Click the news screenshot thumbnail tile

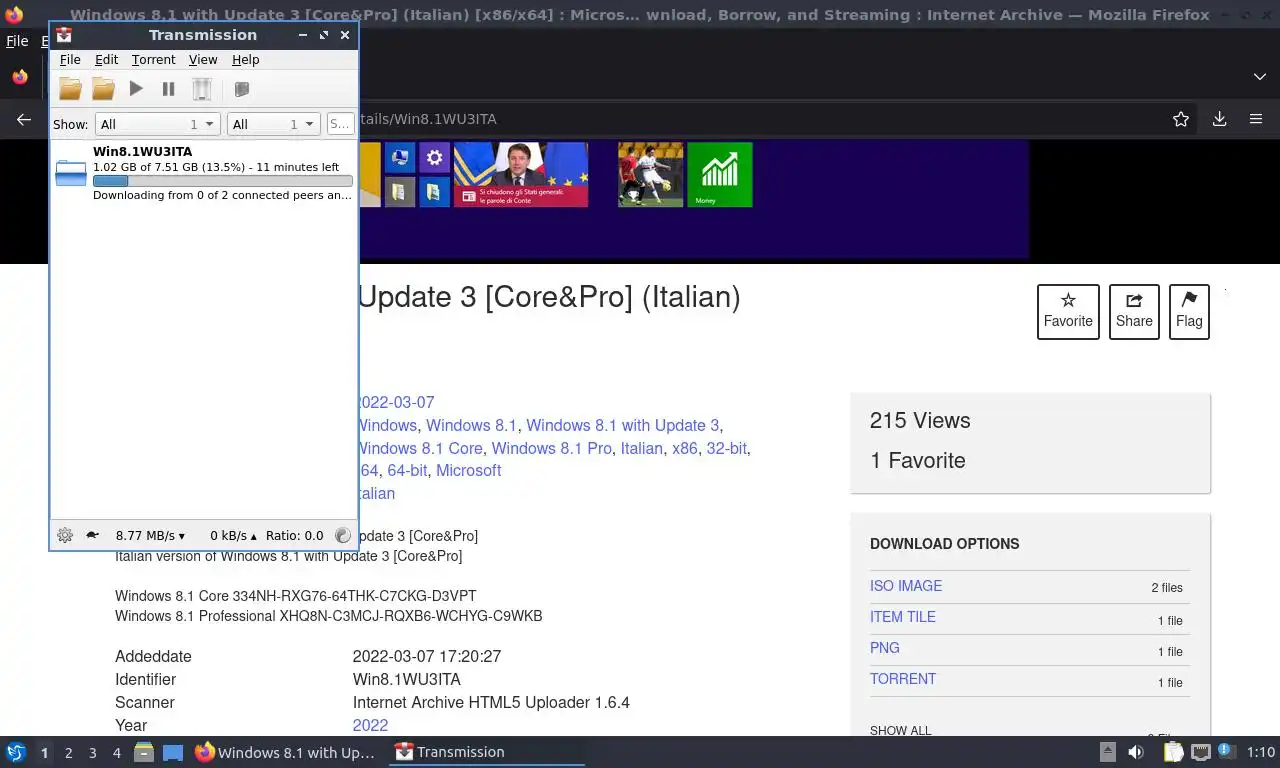coord(521,174)
